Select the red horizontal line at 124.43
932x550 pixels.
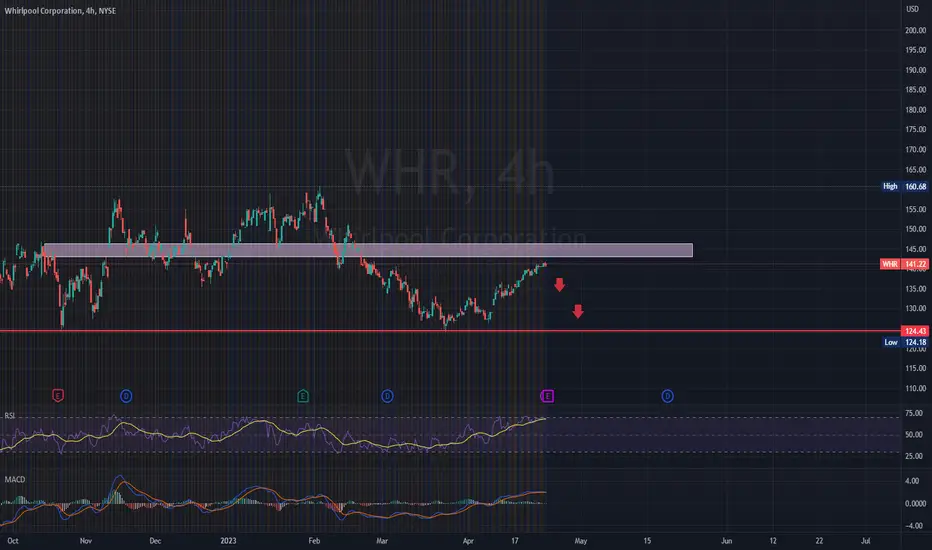451,331
